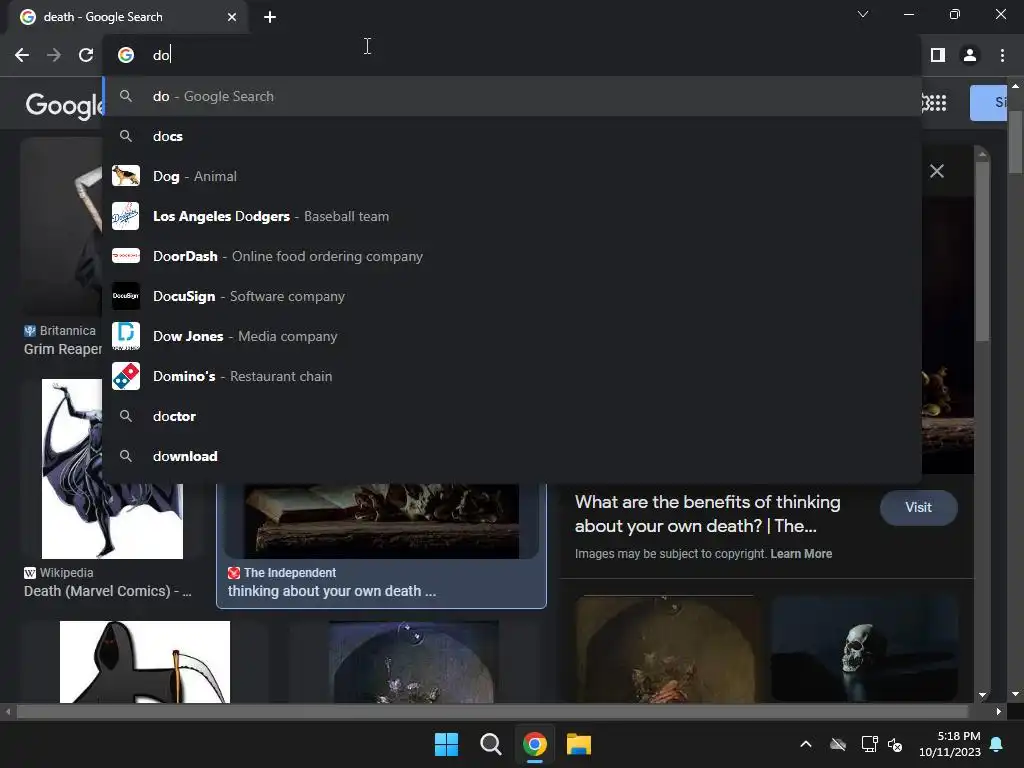The height and width of the screenshot is (768, 1024).
Task: Click the OneDrive cloud icon in system tray
Action: coord(838,744)
